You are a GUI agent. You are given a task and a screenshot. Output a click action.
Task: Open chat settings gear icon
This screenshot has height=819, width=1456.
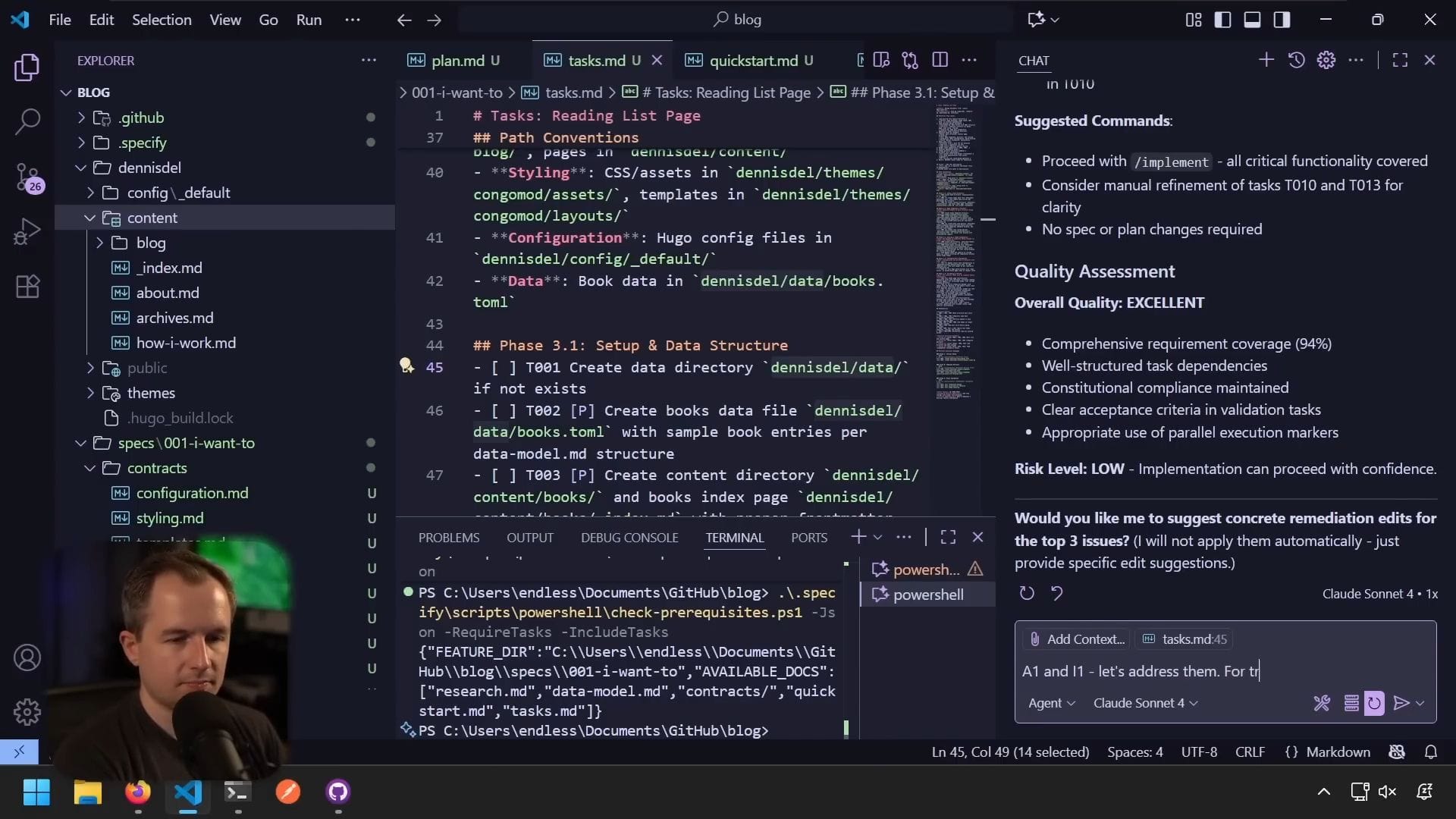pos(1326,60)
